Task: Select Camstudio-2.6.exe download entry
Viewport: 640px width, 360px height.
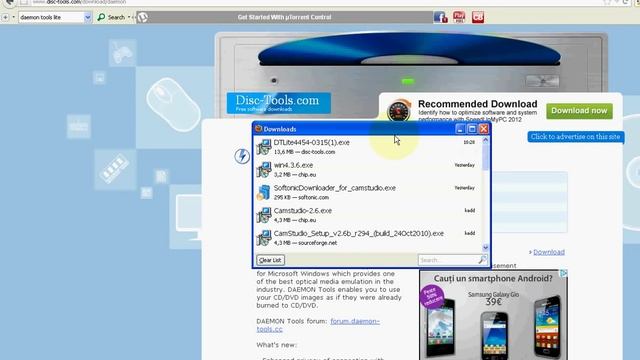Action: click(x=367, y=215)
